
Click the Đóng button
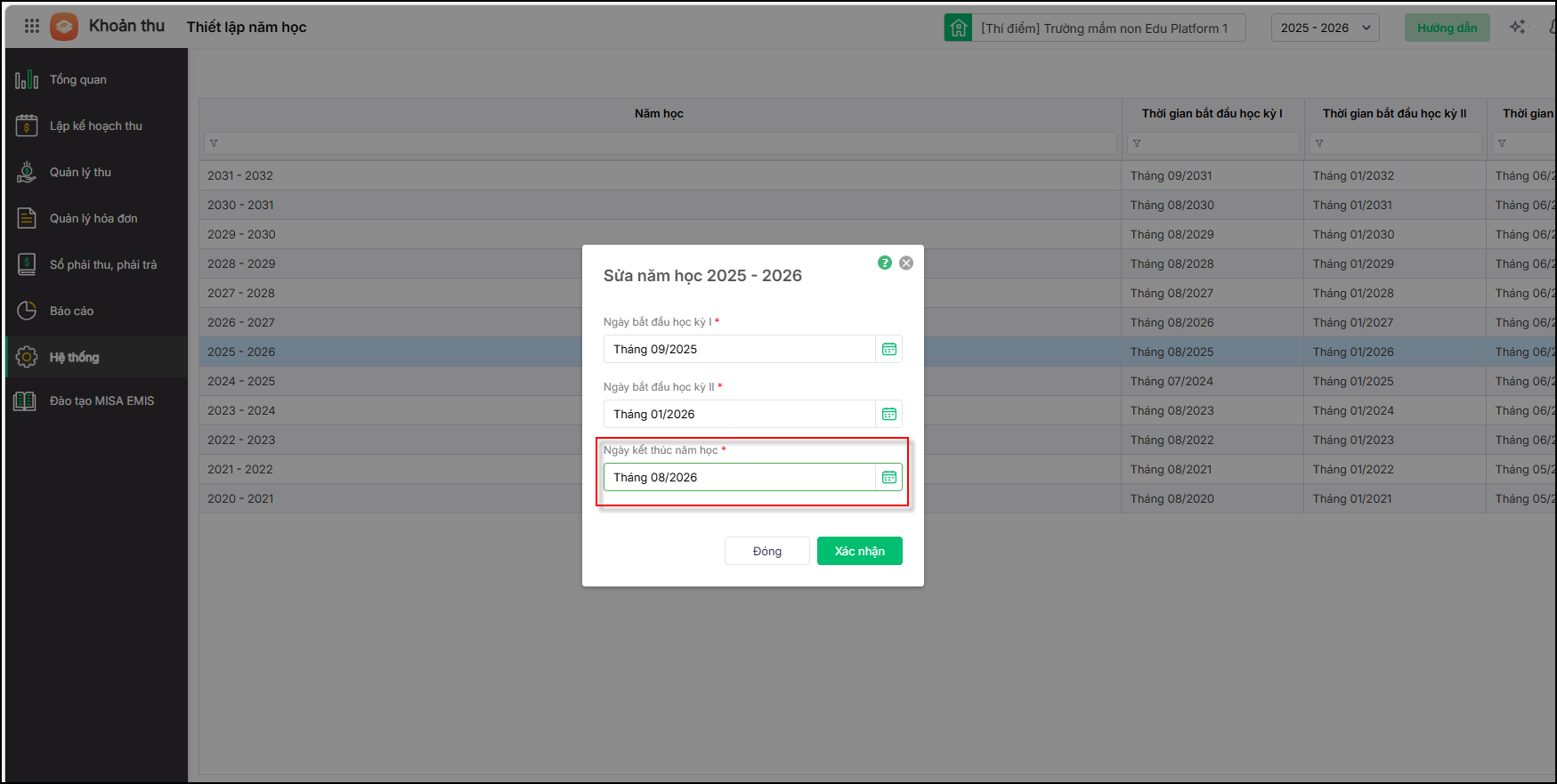click(x=767, y=551)
